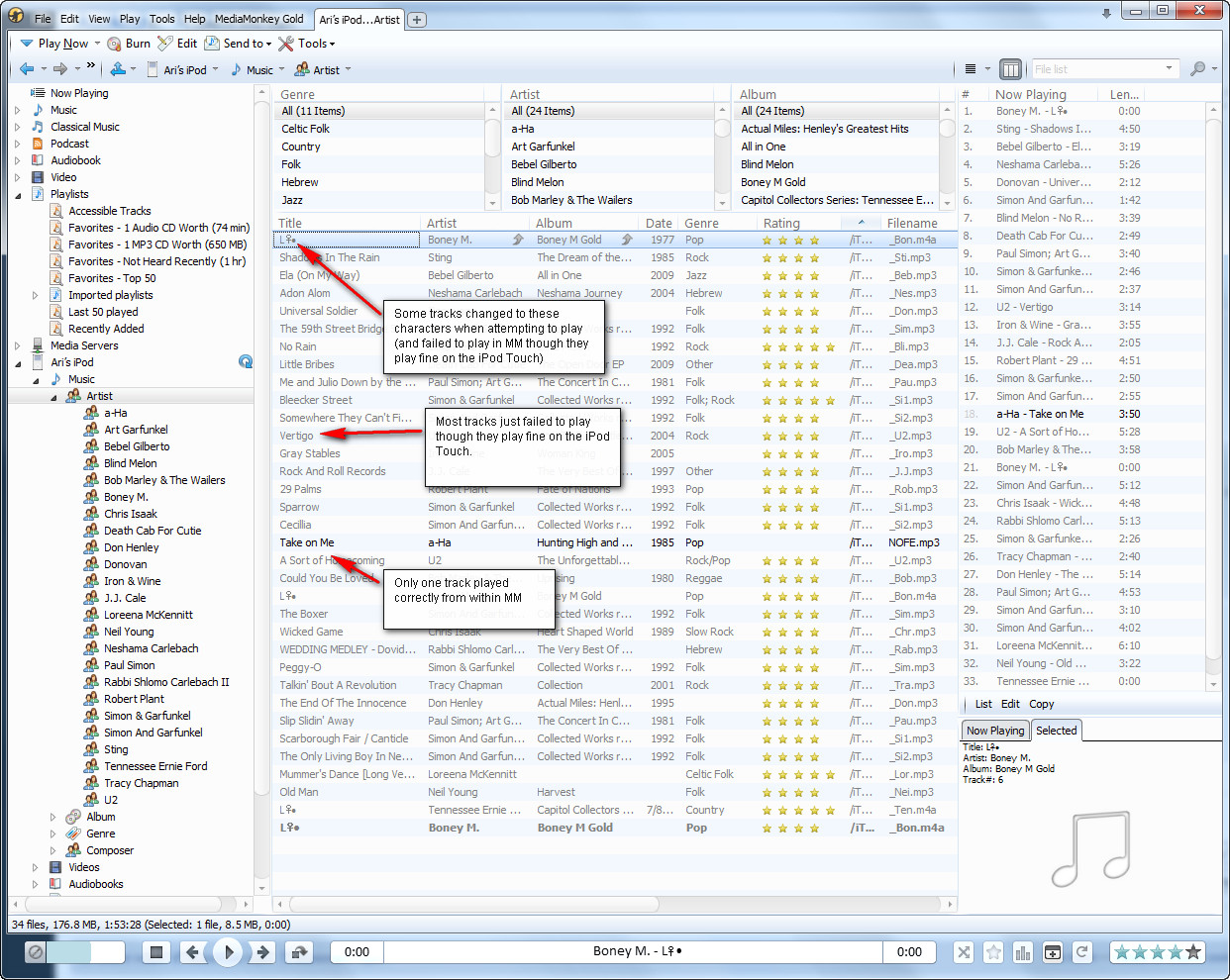
Task: Expand the Imported playlists tree node
Action: pyautogui.click(x=36, y=295)
